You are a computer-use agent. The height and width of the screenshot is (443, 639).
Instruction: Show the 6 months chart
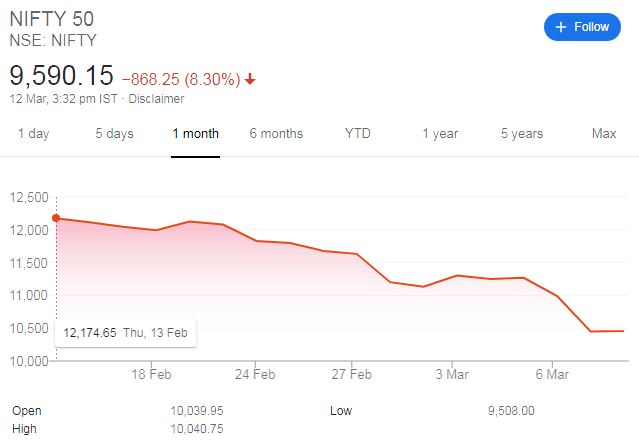[276, 134]
